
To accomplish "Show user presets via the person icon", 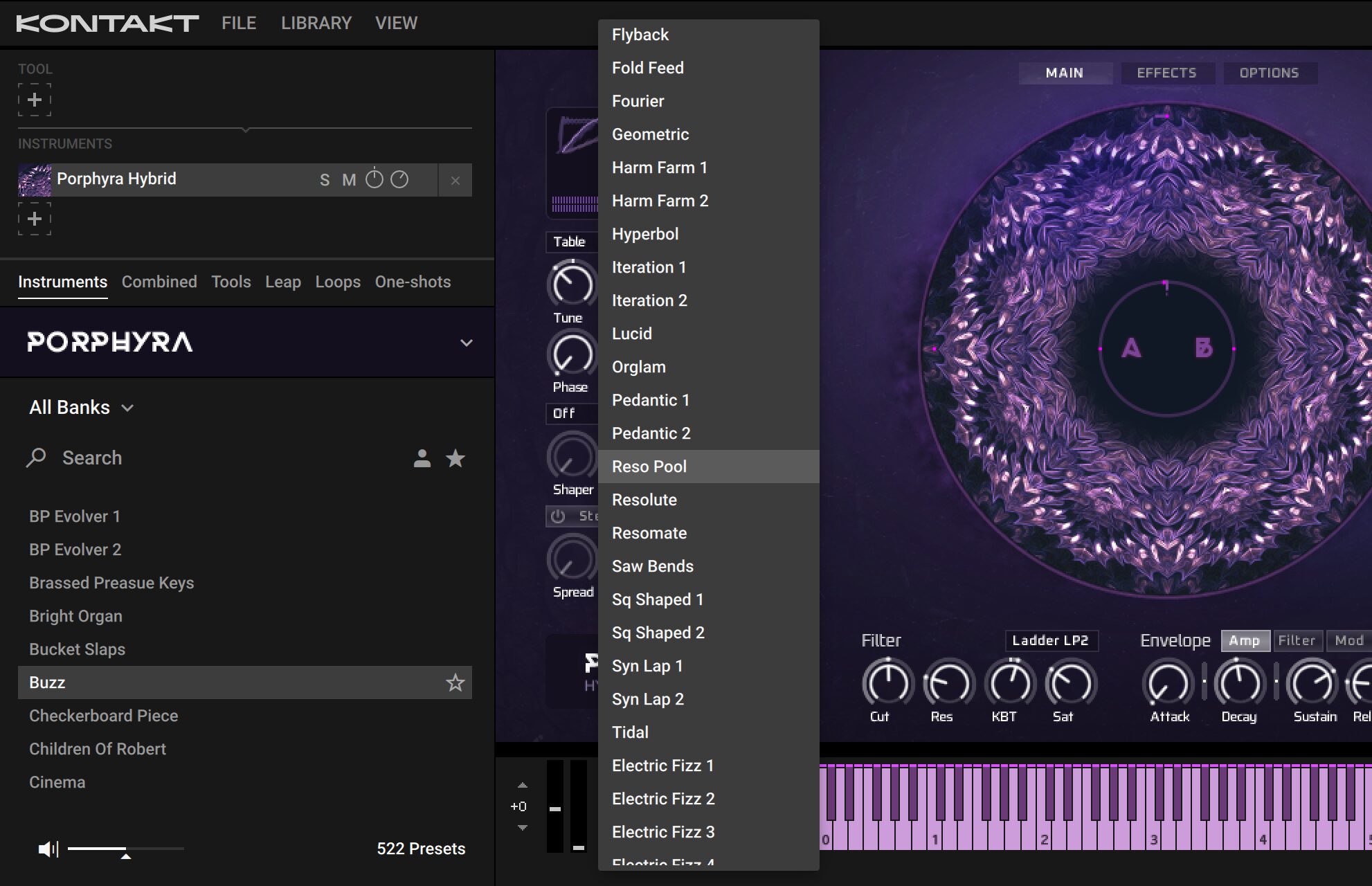I will (422, 458).
